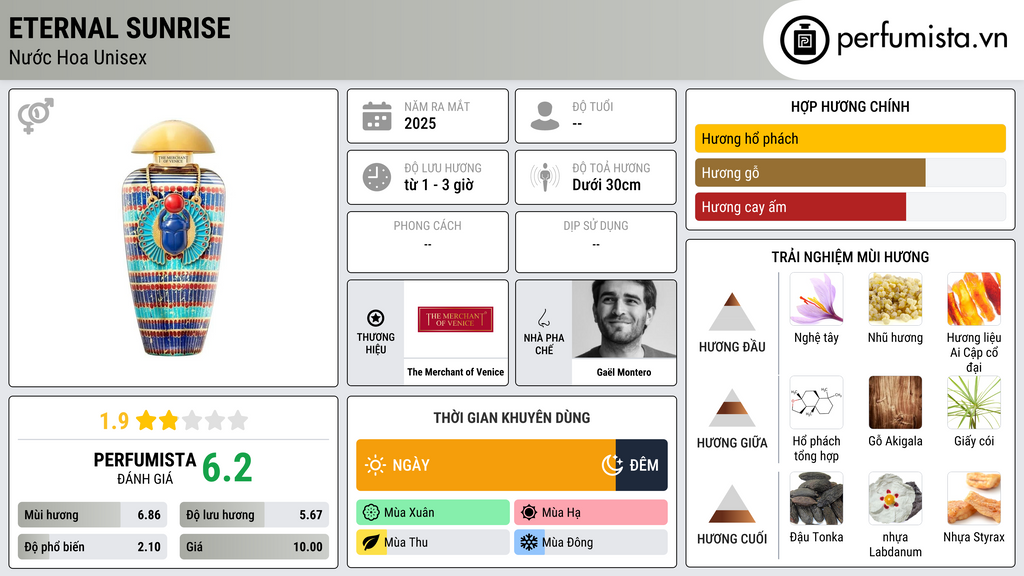1024x576 pixels.
Task: Click the Phong cách card
Action: (428, 242)
